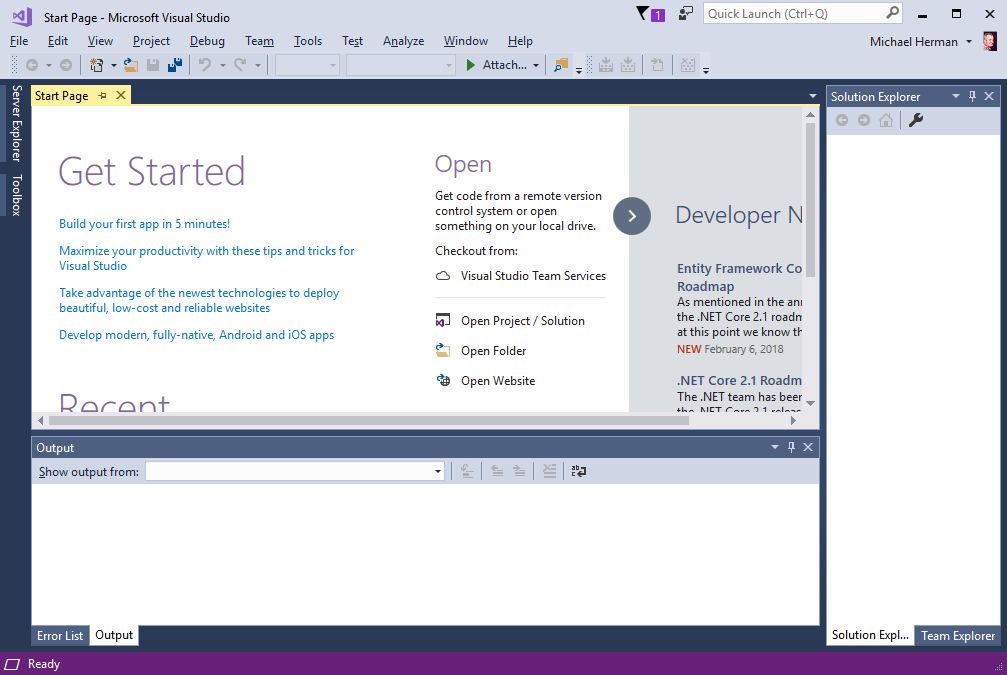The height and width of the screenshot is (675, 1007).
Task: Toggle auto-hide pin on Output panel
Action: point(791,447)
